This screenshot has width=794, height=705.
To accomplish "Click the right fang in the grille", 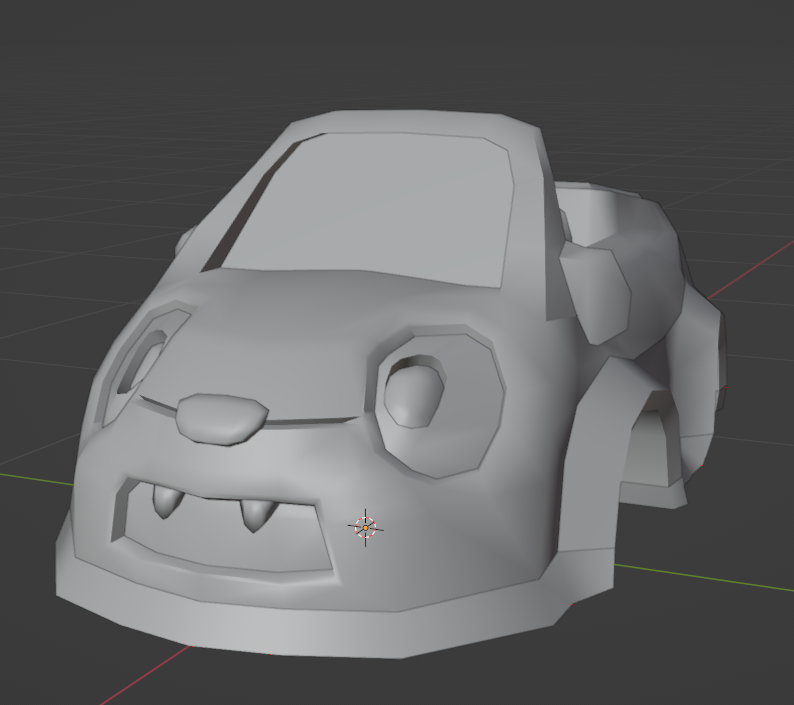I will click(257, 513).
